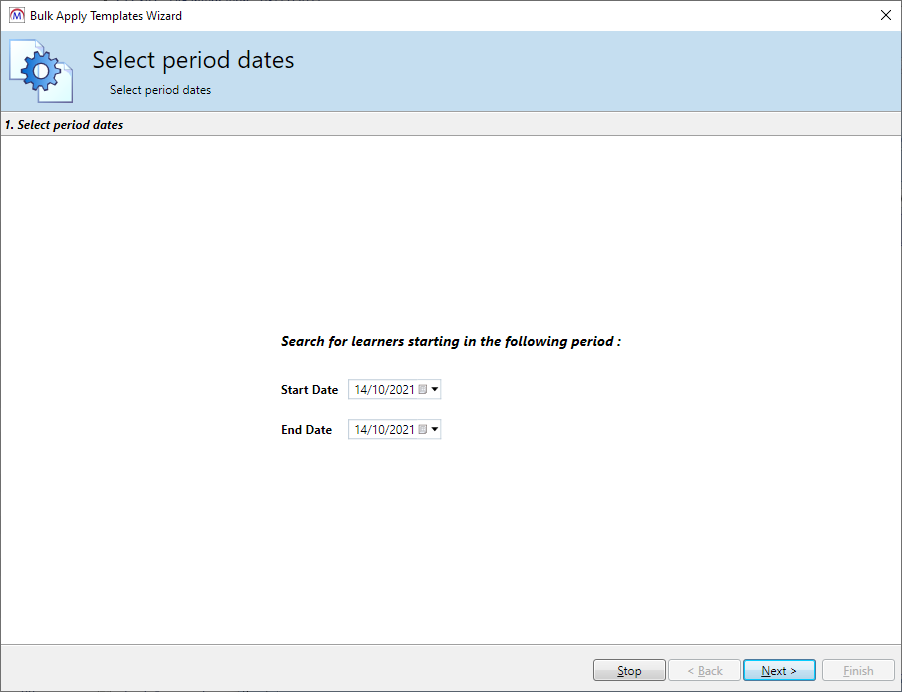The image size is (902, 692).
Task: Close the Bulk Apply Templates Wizard window
Action: [885, 15]
